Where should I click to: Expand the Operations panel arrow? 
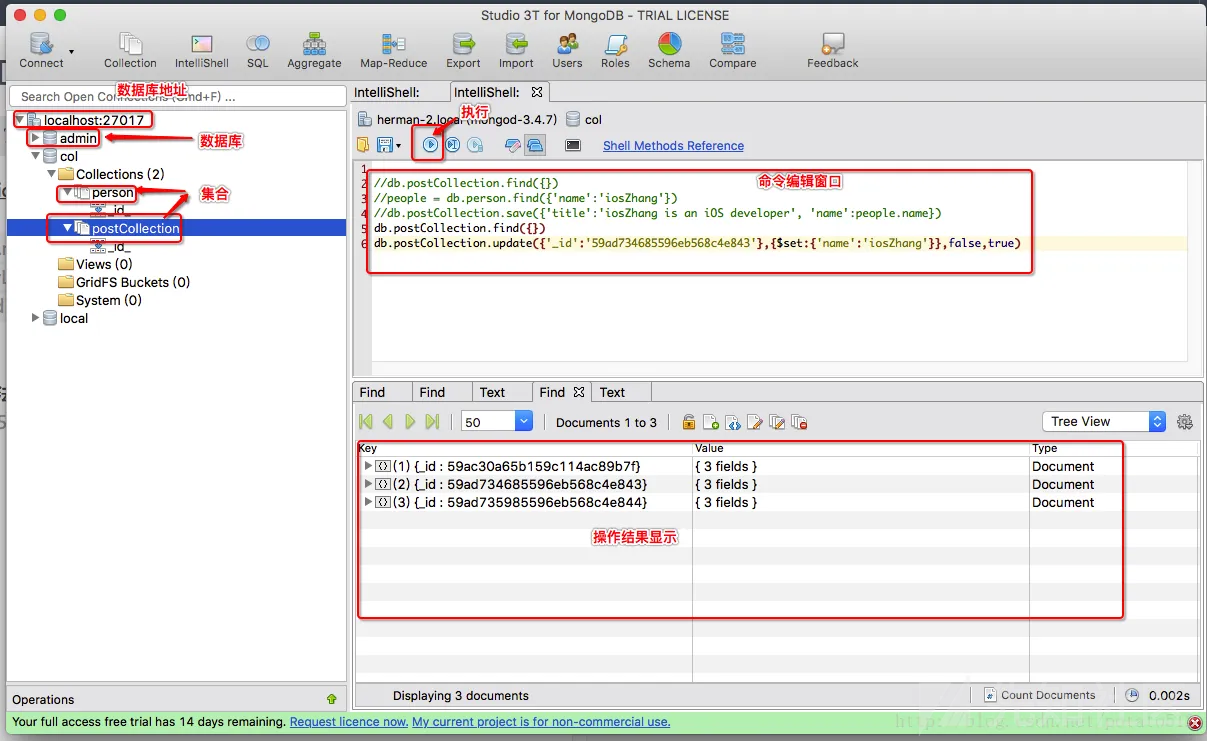(331, 699)
